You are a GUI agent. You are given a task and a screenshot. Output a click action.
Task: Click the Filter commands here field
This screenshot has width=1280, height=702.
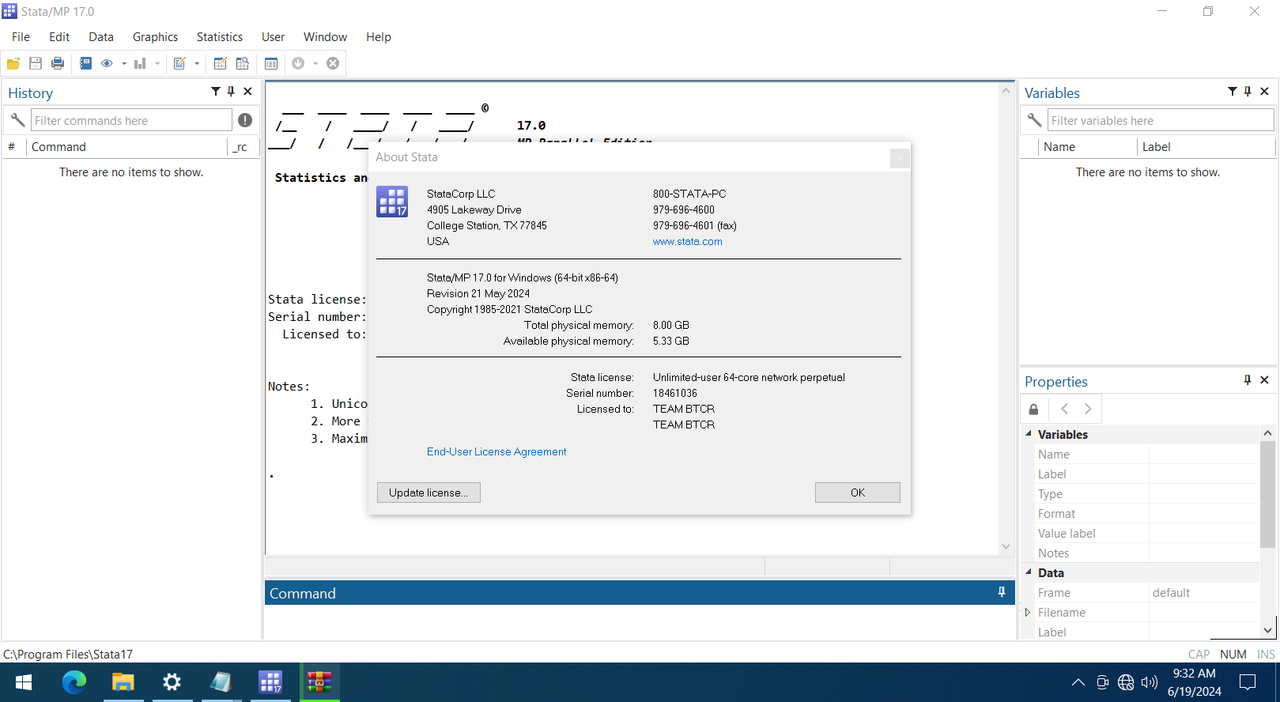(131, 120)
